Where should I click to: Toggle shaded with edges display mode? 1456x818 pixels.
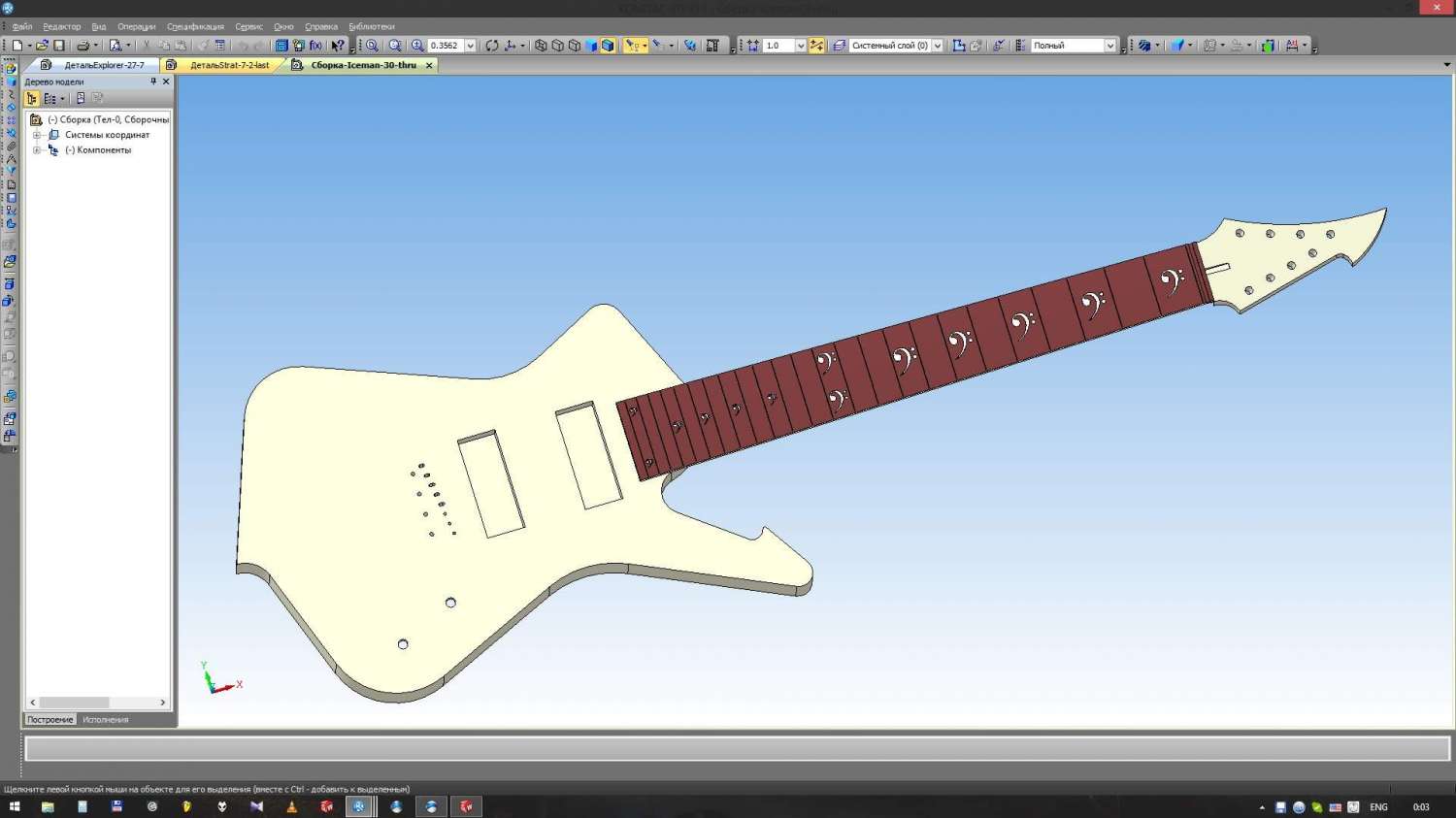[x=608, y=46]
